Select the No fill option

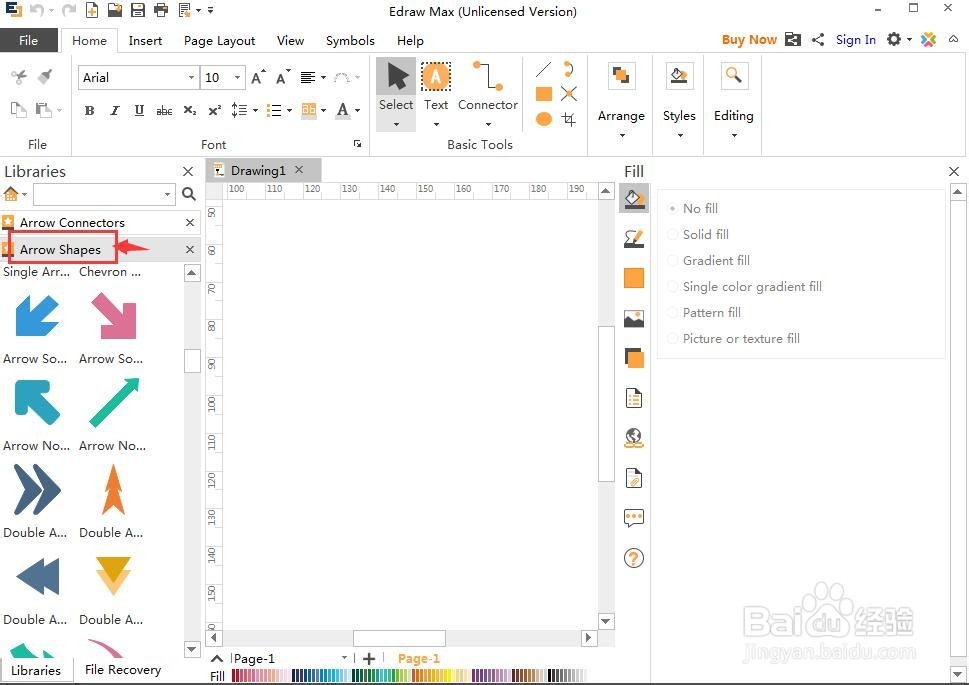click(693, 208)
